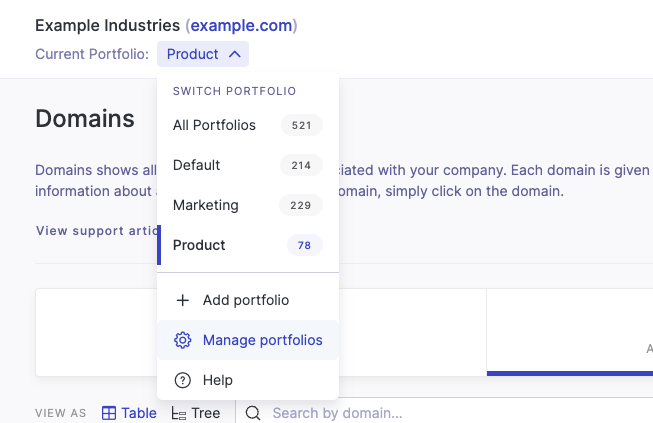The width and height of the screenshot is (653, 423).
Task: Switch to the Default portfolio
Action: 196,165
